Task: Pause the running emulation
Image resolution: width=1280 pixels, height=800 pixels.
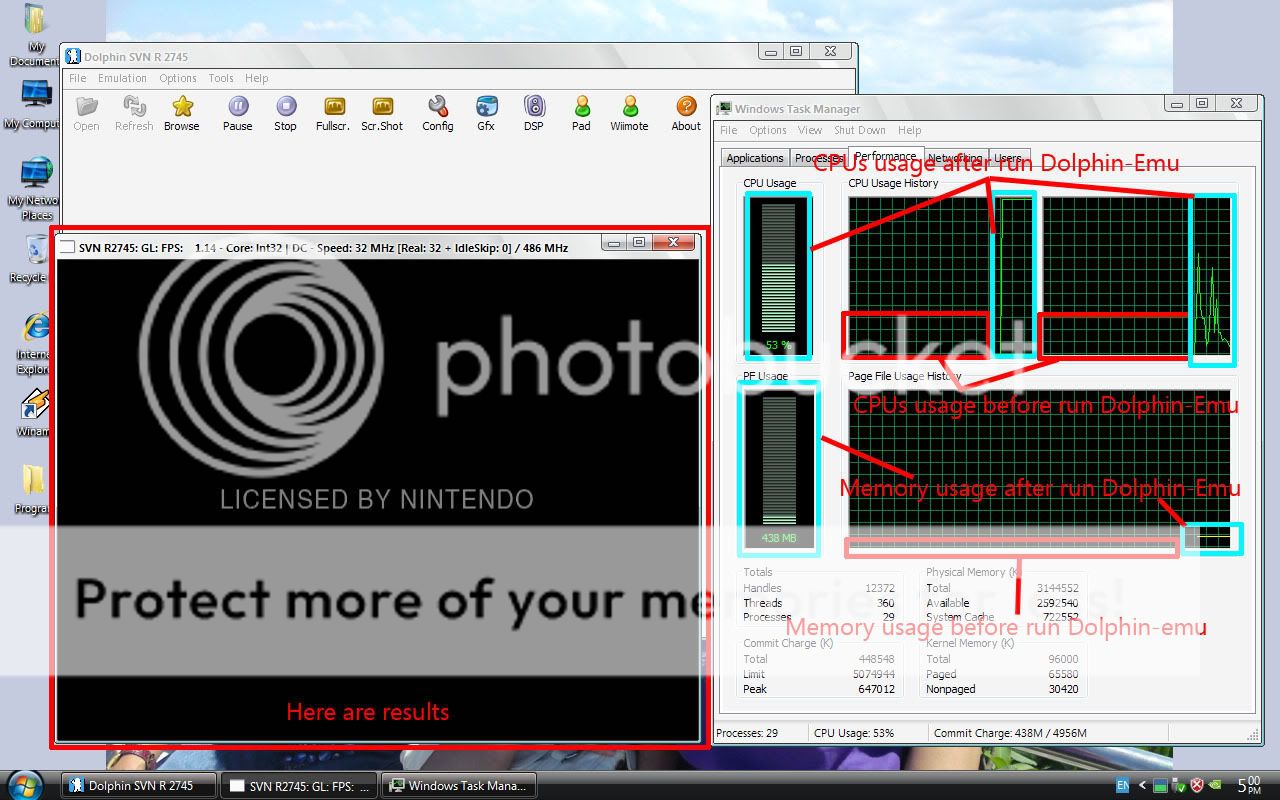Action: click(x=237, y=110)
